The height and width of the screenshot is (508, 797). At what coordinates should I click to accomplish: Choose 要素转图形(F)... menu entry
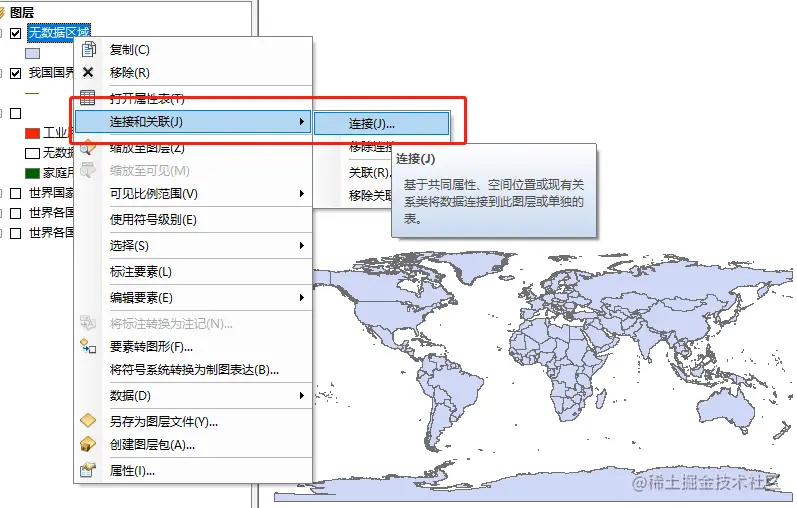(x=193, y=347)
